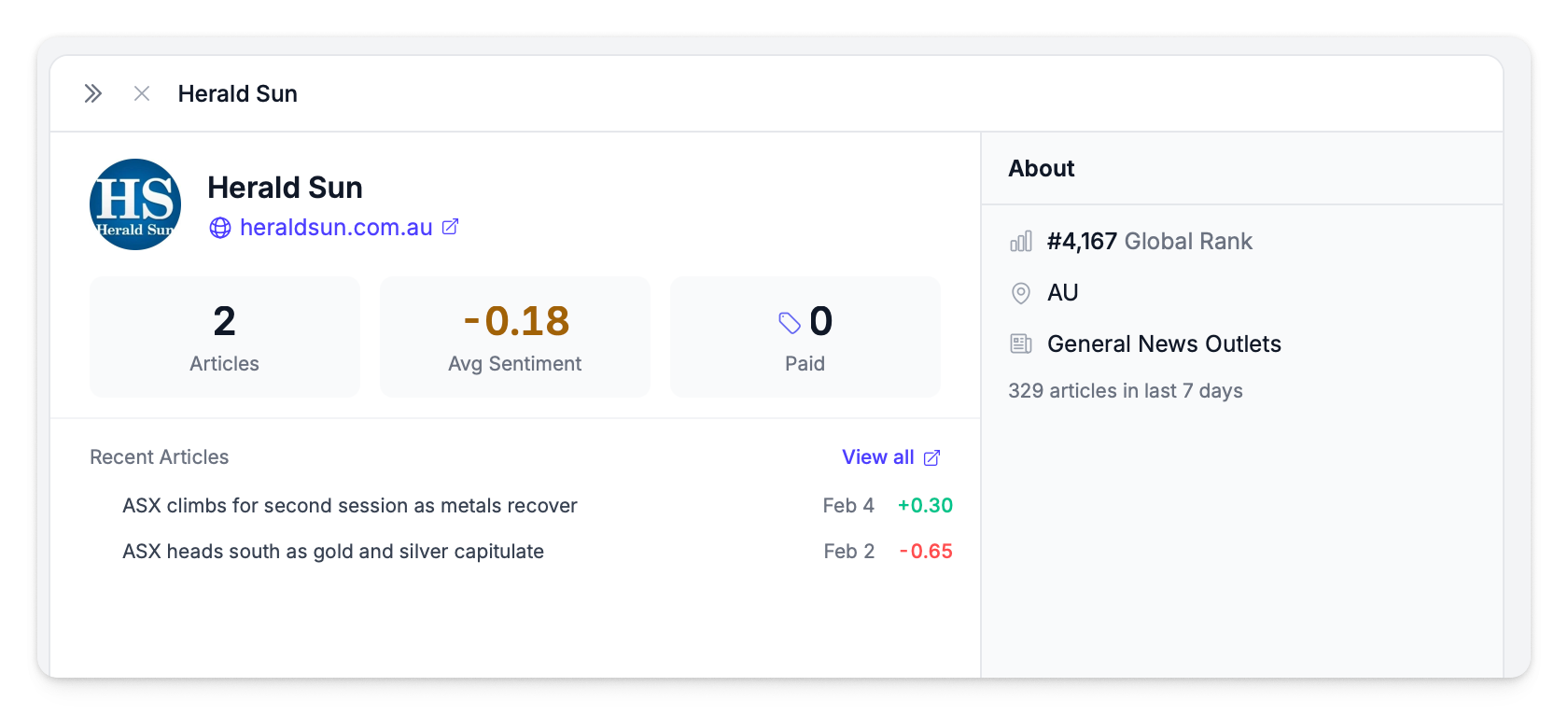Screen dimensions: 1568x715
Task: Click the tag icon in the Paid card
Action: coord(790,323)
